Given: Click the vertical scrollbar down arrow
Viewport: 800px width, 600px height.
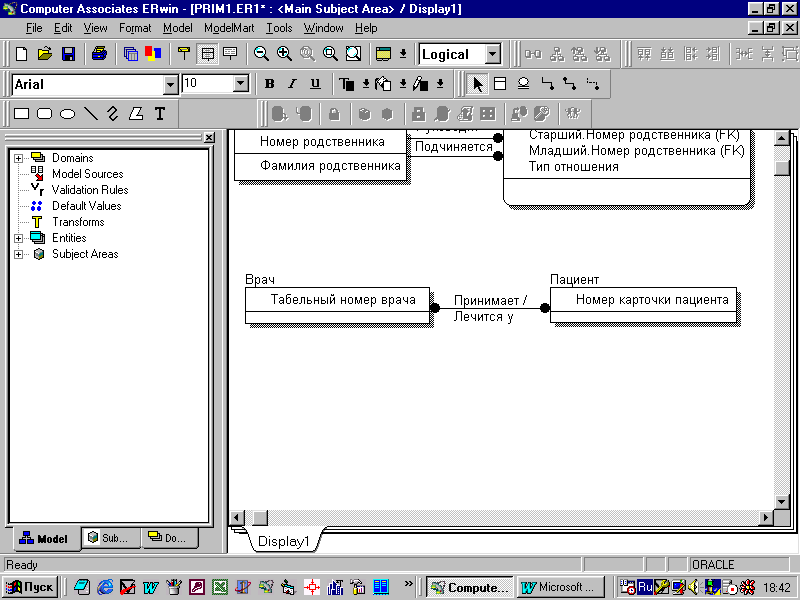Looking at the screenshot, I should pyautogui.click(x=782, y=502).
